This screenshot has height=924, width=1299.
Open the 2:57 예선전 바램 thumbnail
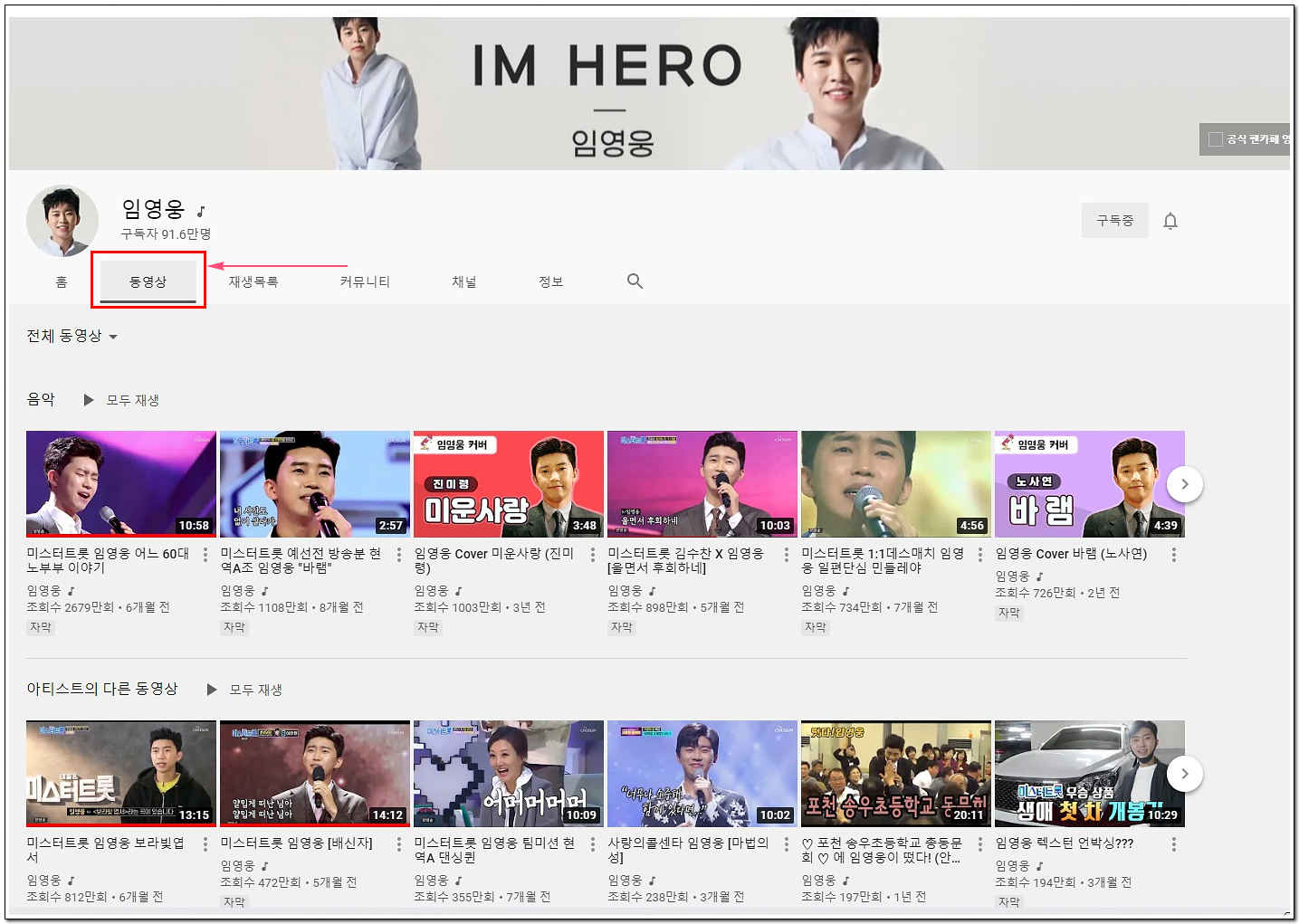pyautogui.click(x=315, y=484)
